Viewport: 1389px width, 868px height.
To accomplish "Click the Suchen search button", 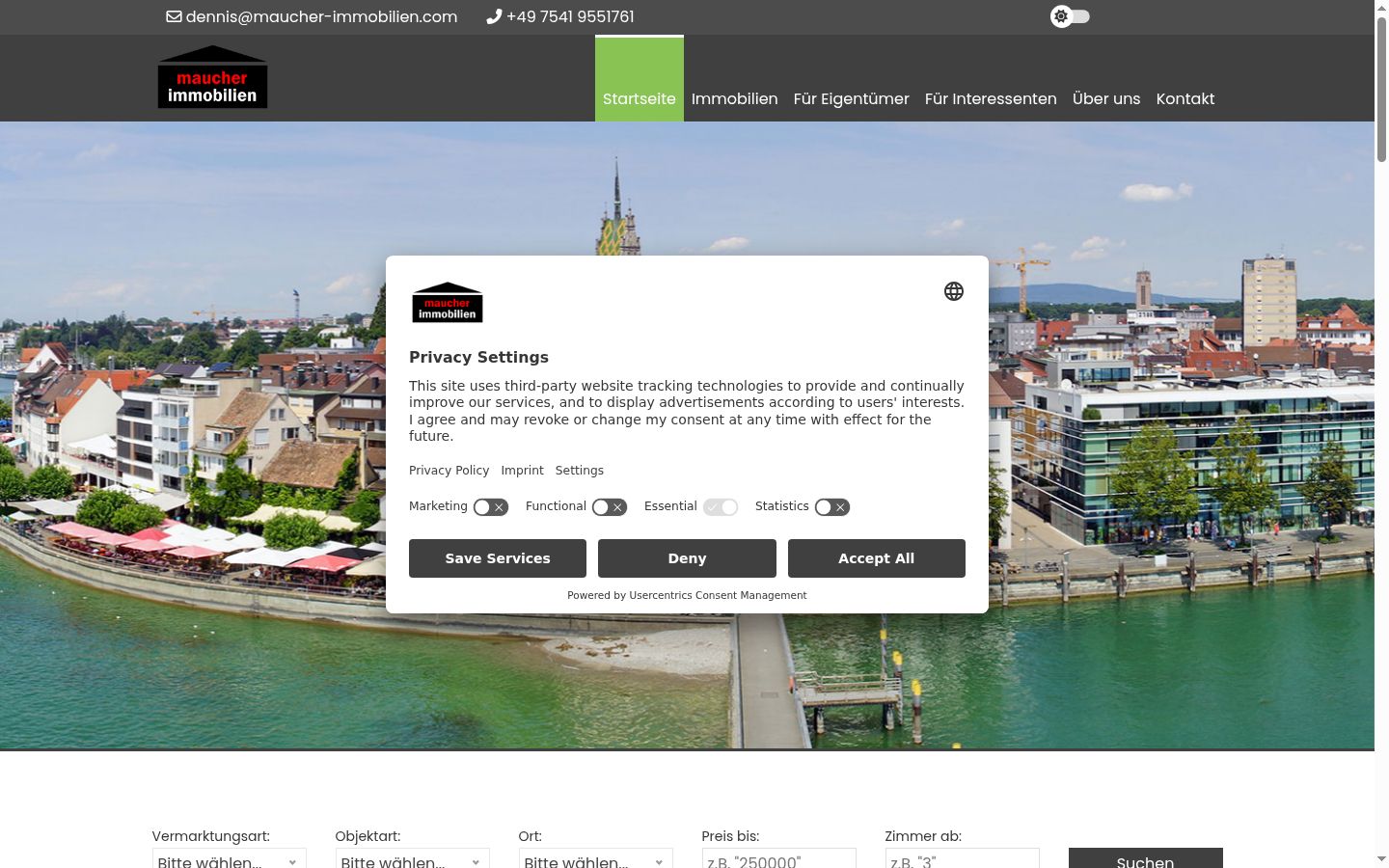I will coord(1145,858).
